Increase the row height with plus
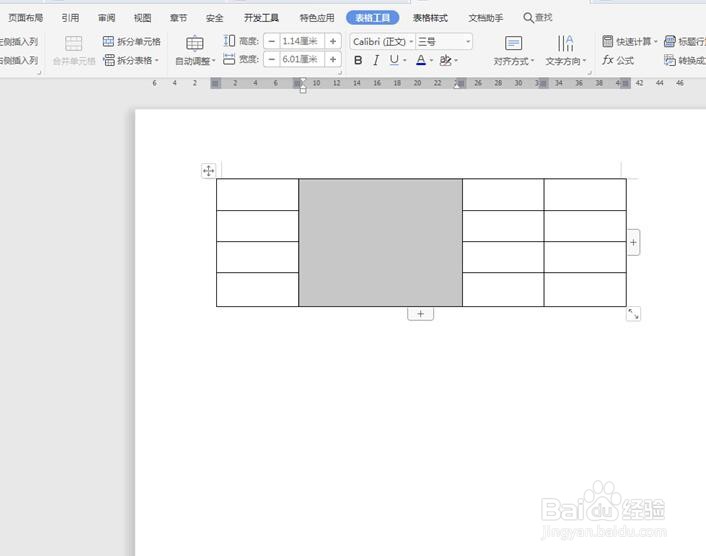 click(333, 41)
